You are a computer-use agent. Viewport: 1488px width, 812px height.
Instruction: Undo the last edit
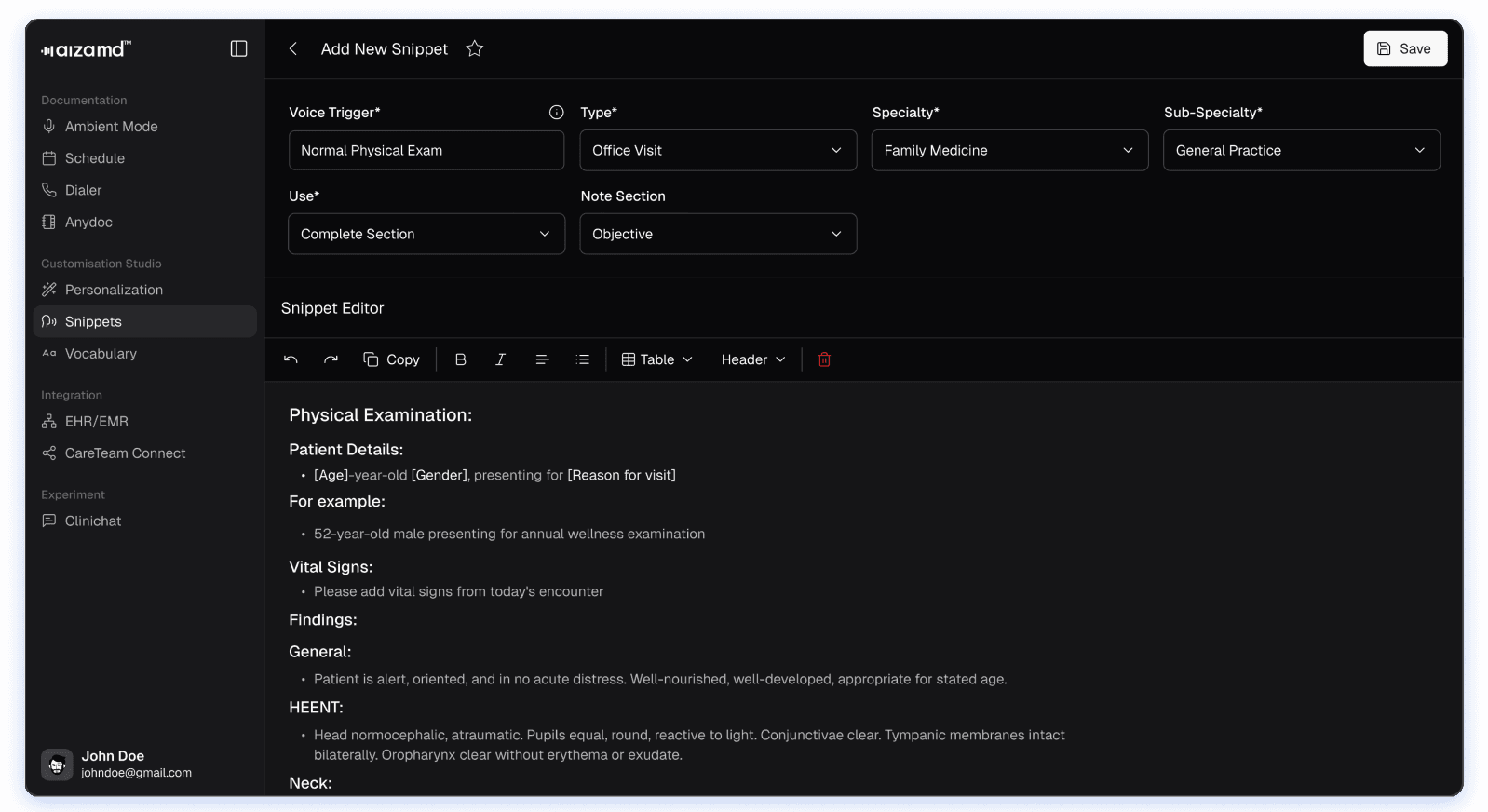point(291,359)
